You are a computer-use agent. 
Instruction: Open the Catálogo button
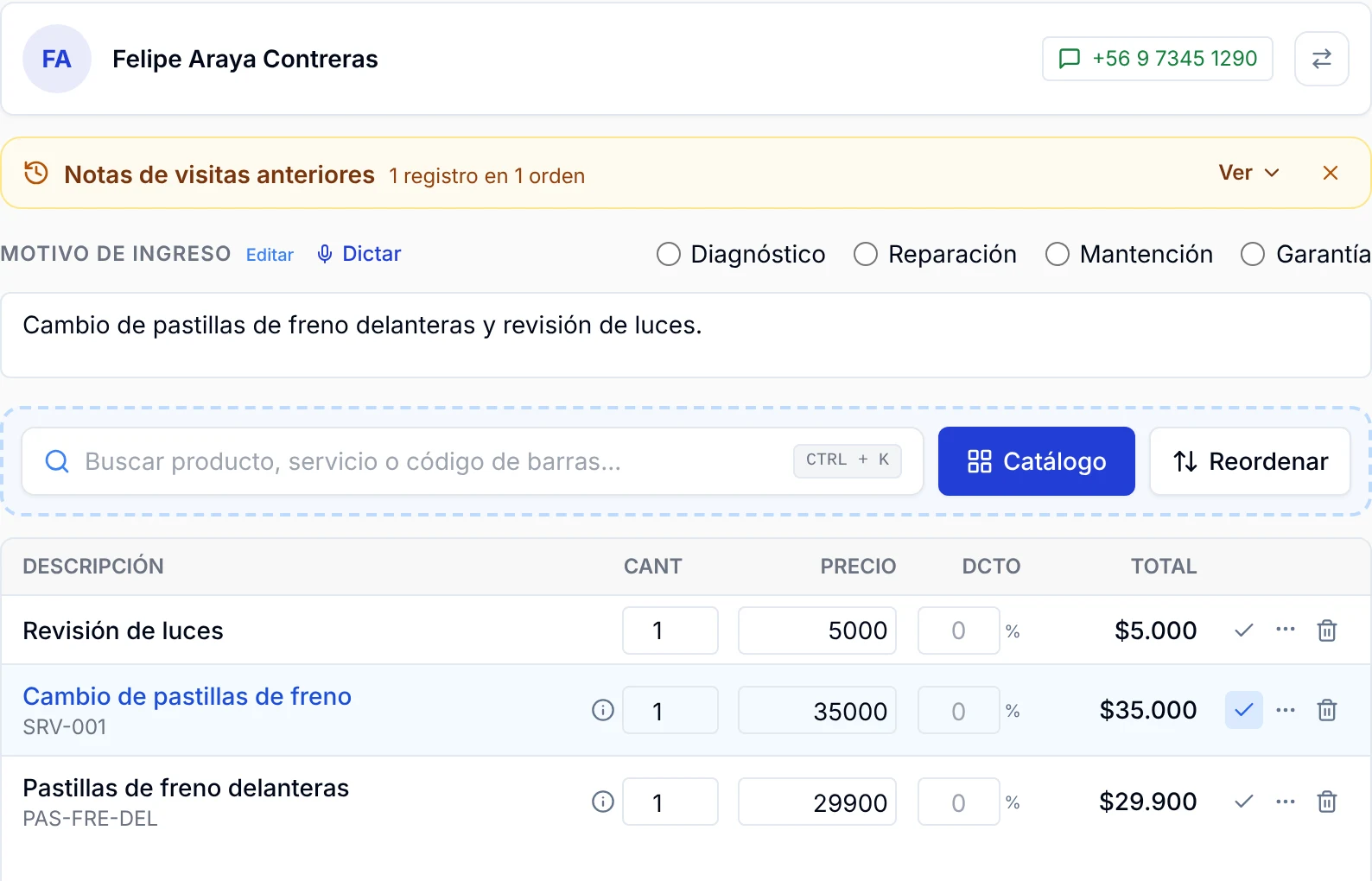(1037, 461)
